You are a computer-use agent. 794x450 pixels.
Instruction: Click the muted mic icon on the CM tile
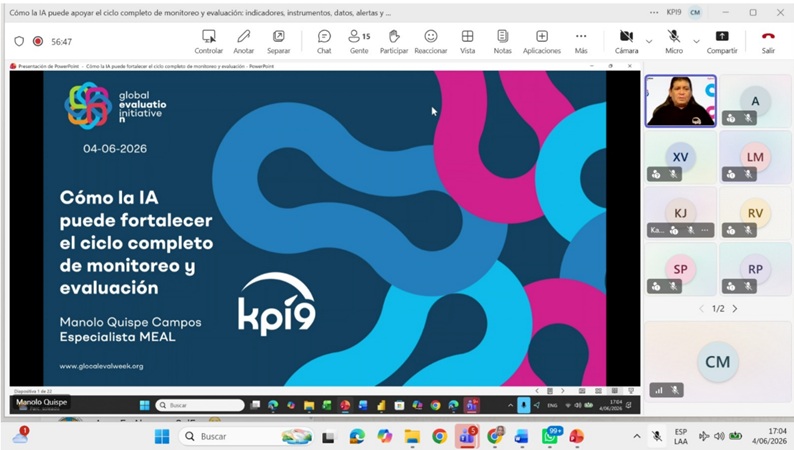(674, 390)
